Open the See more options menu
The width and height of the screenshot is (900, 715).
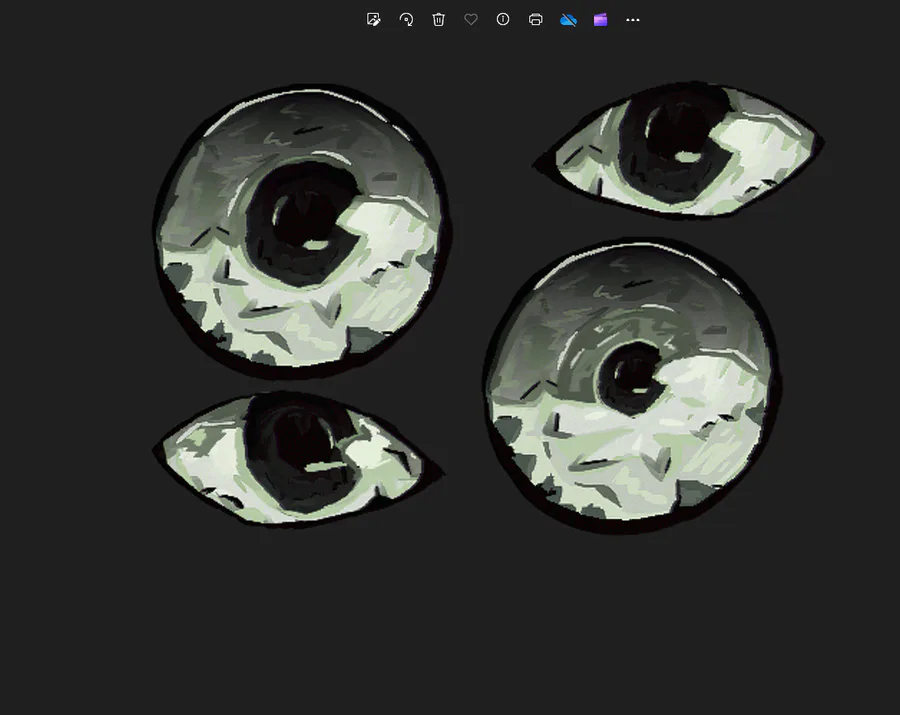coord(633,20)
